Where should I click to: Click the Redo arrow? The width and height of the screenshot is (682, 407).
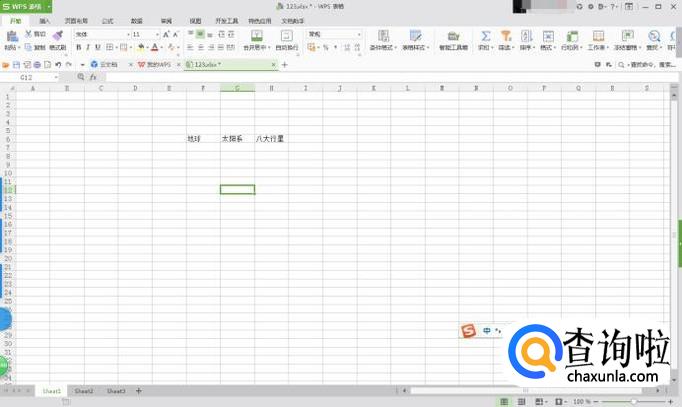[68, 64]
